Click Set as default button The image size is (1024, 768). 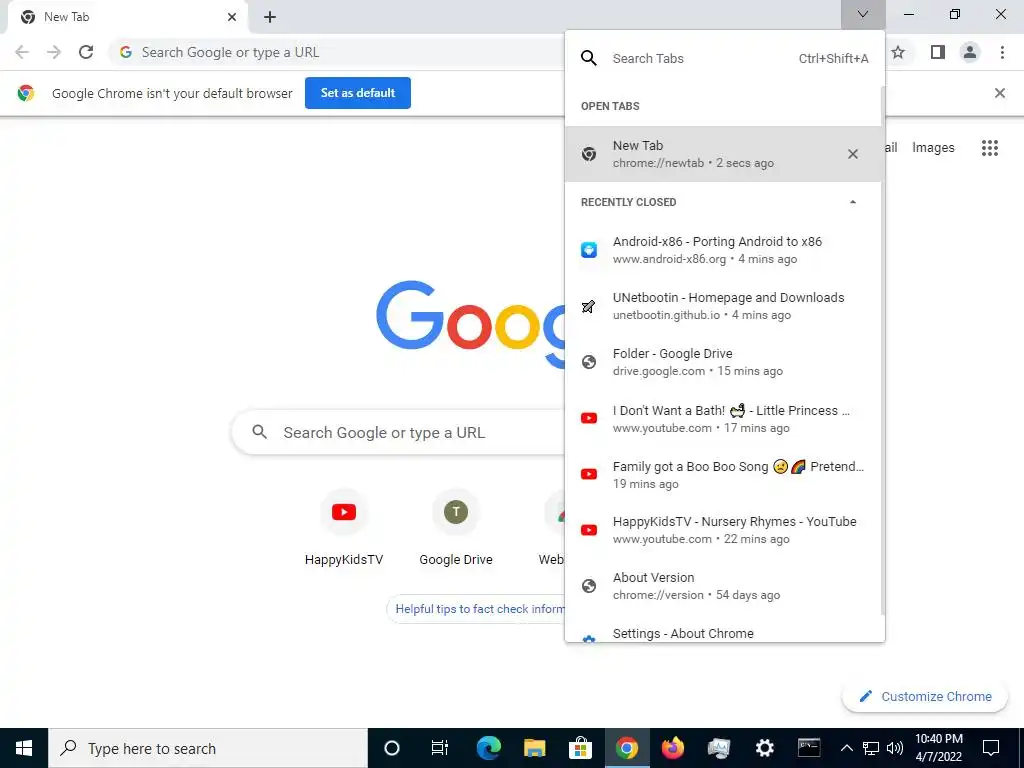click(358, 93)
